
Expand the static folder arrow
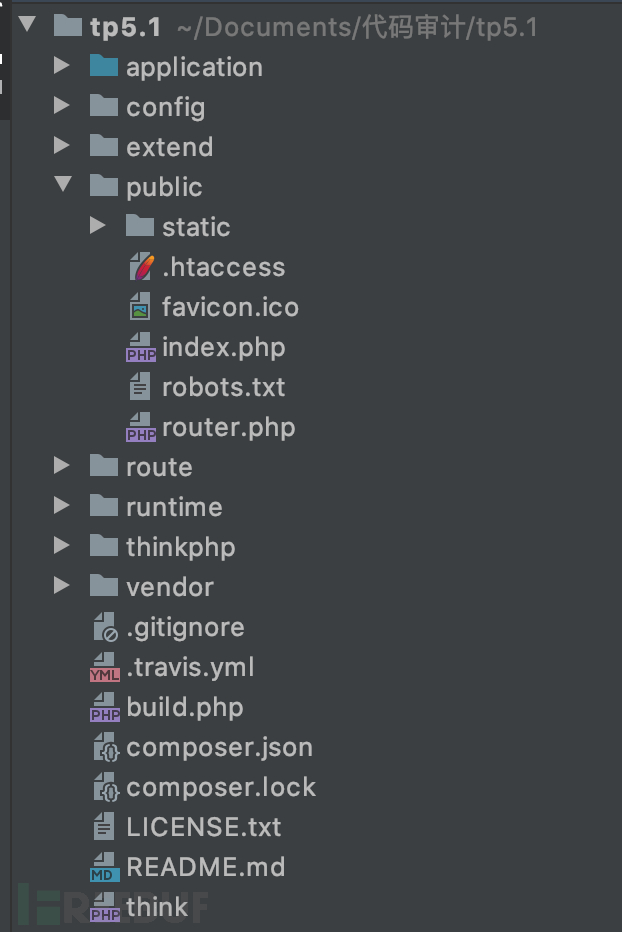click(x=98, y=225)
